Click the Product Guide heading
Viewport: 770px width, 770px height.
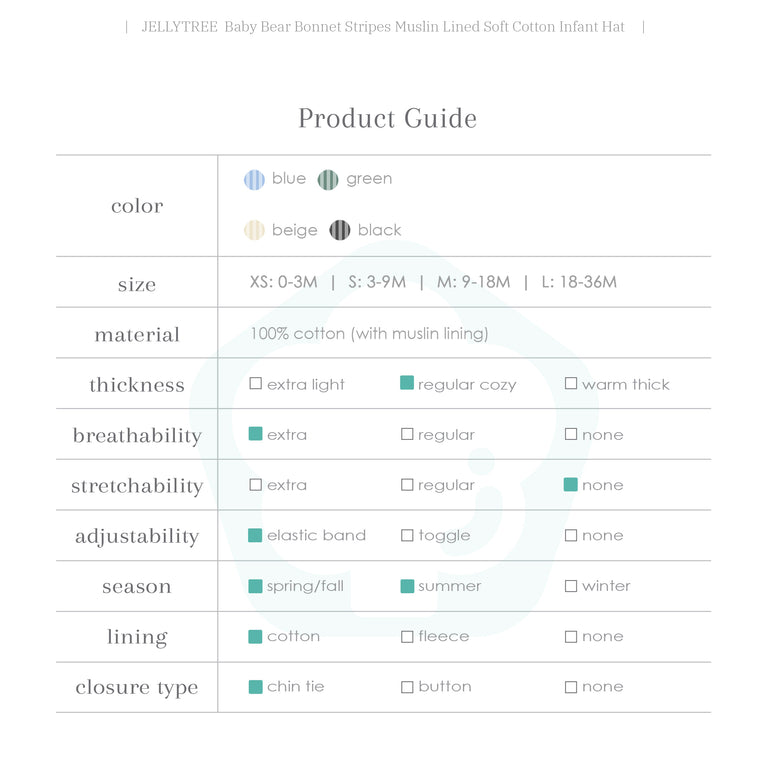point(387,118)
